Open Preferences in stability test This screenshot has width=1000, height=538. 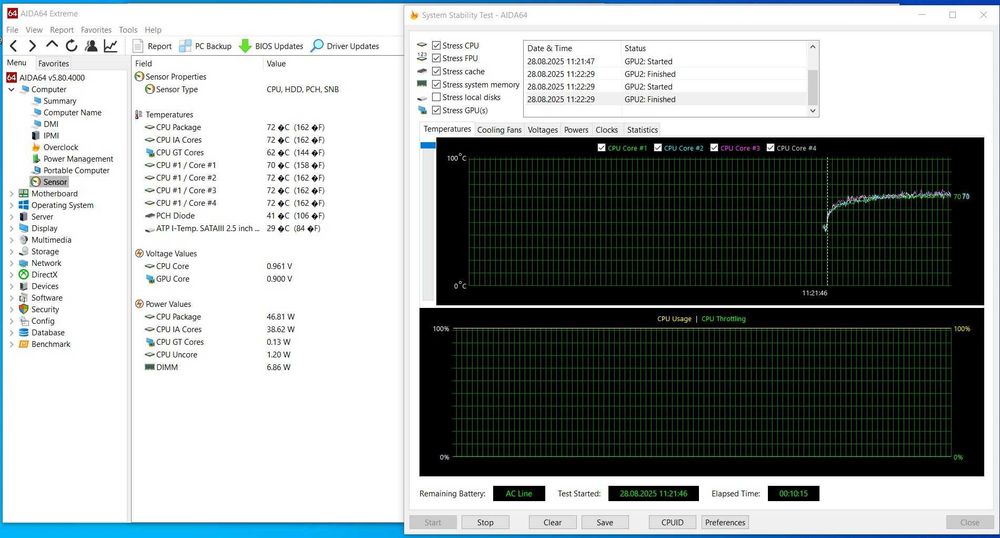pyautogui.click(x=725, y=522)
